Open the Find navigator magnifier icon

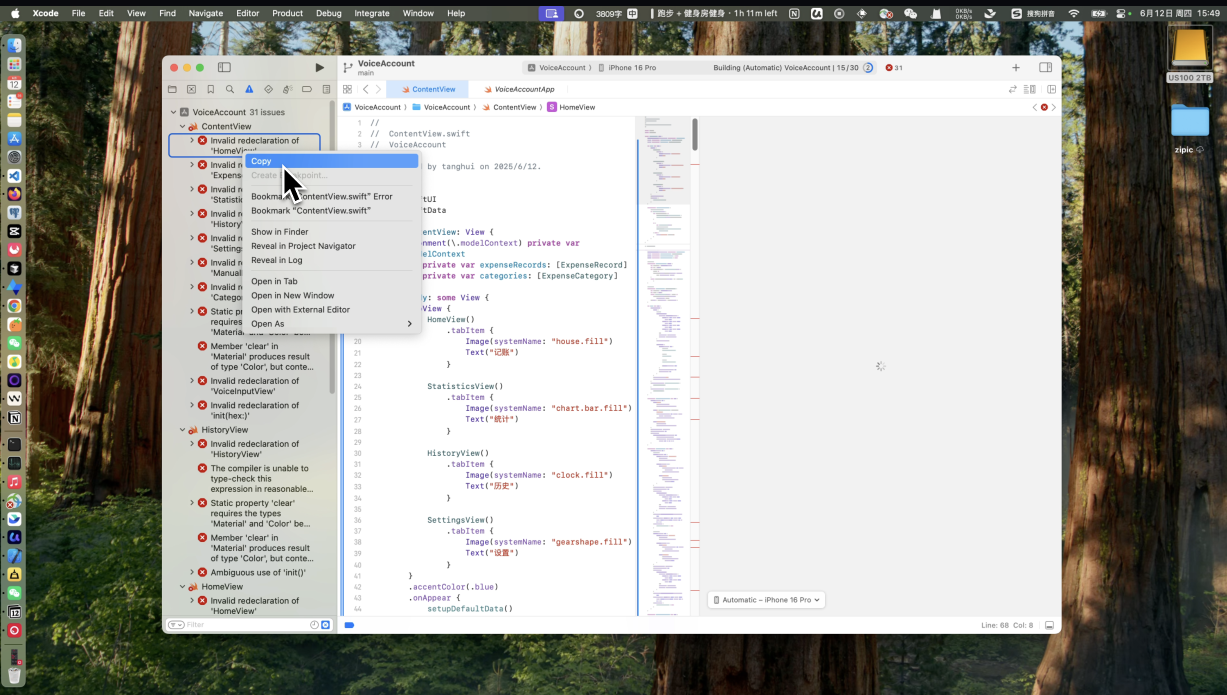(x=230, y=89)
